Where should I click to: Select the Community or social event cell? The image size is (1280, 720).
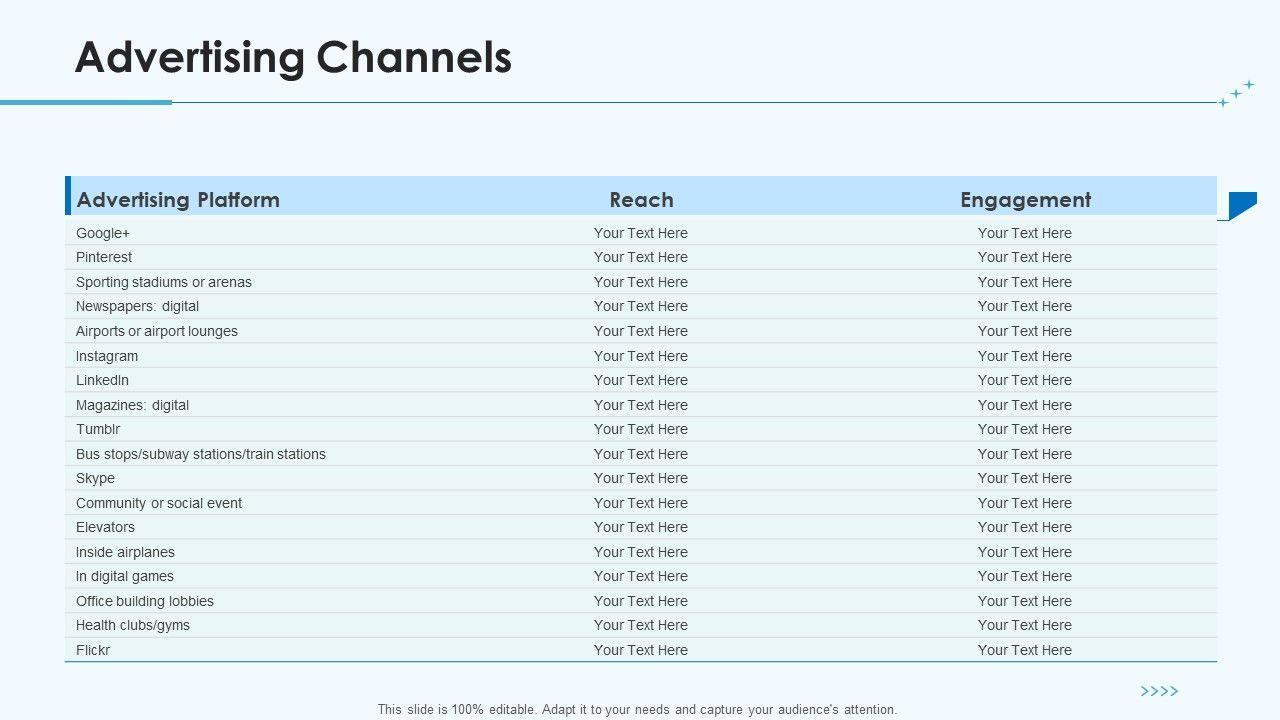(x=159, y=503)
